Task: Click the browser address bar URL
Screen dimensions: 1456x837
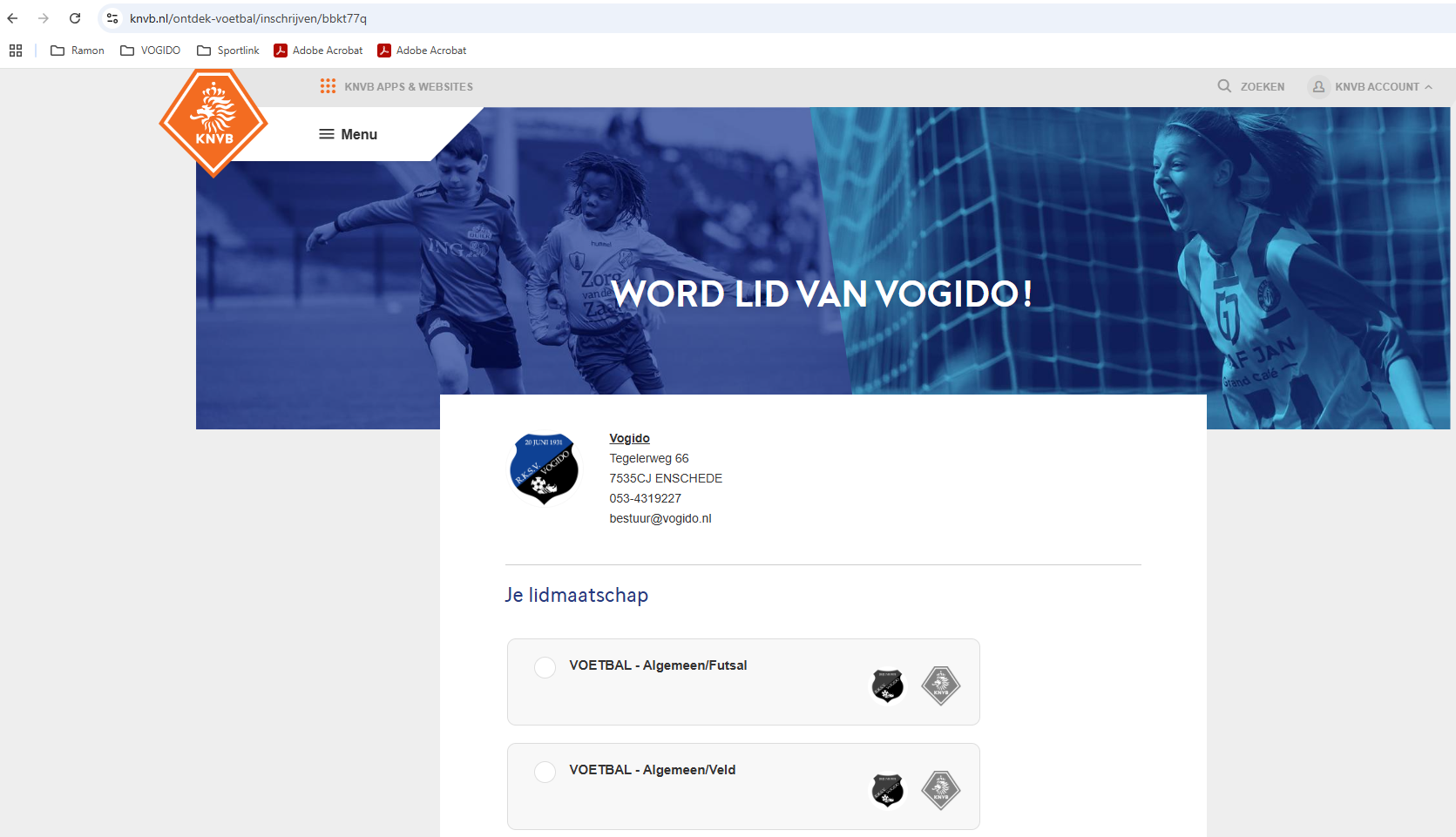Action: (x=248, y=18)
